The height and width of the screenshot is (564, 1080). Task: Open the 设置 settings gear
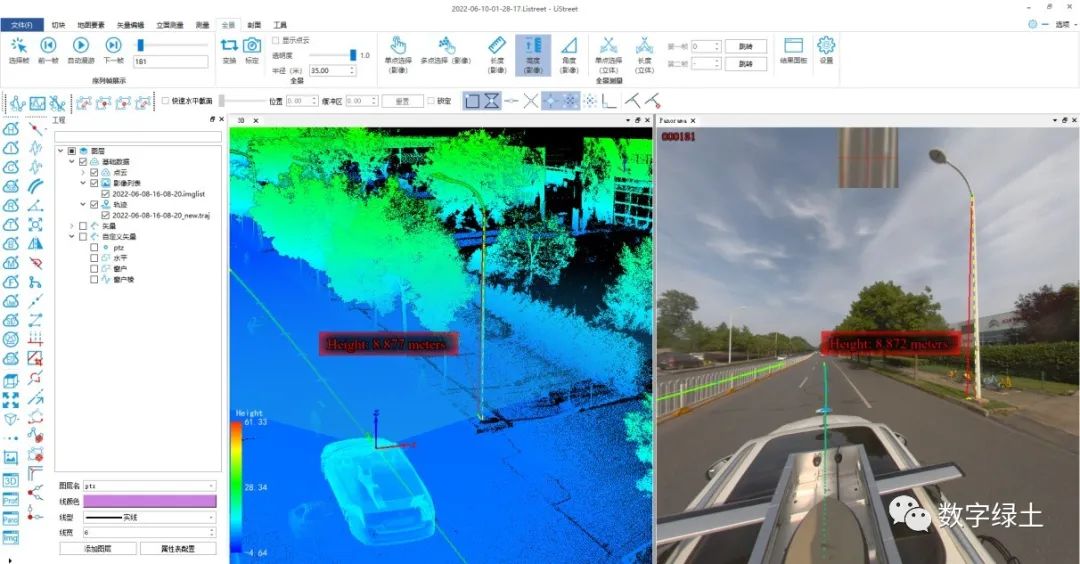pos(826,45)
